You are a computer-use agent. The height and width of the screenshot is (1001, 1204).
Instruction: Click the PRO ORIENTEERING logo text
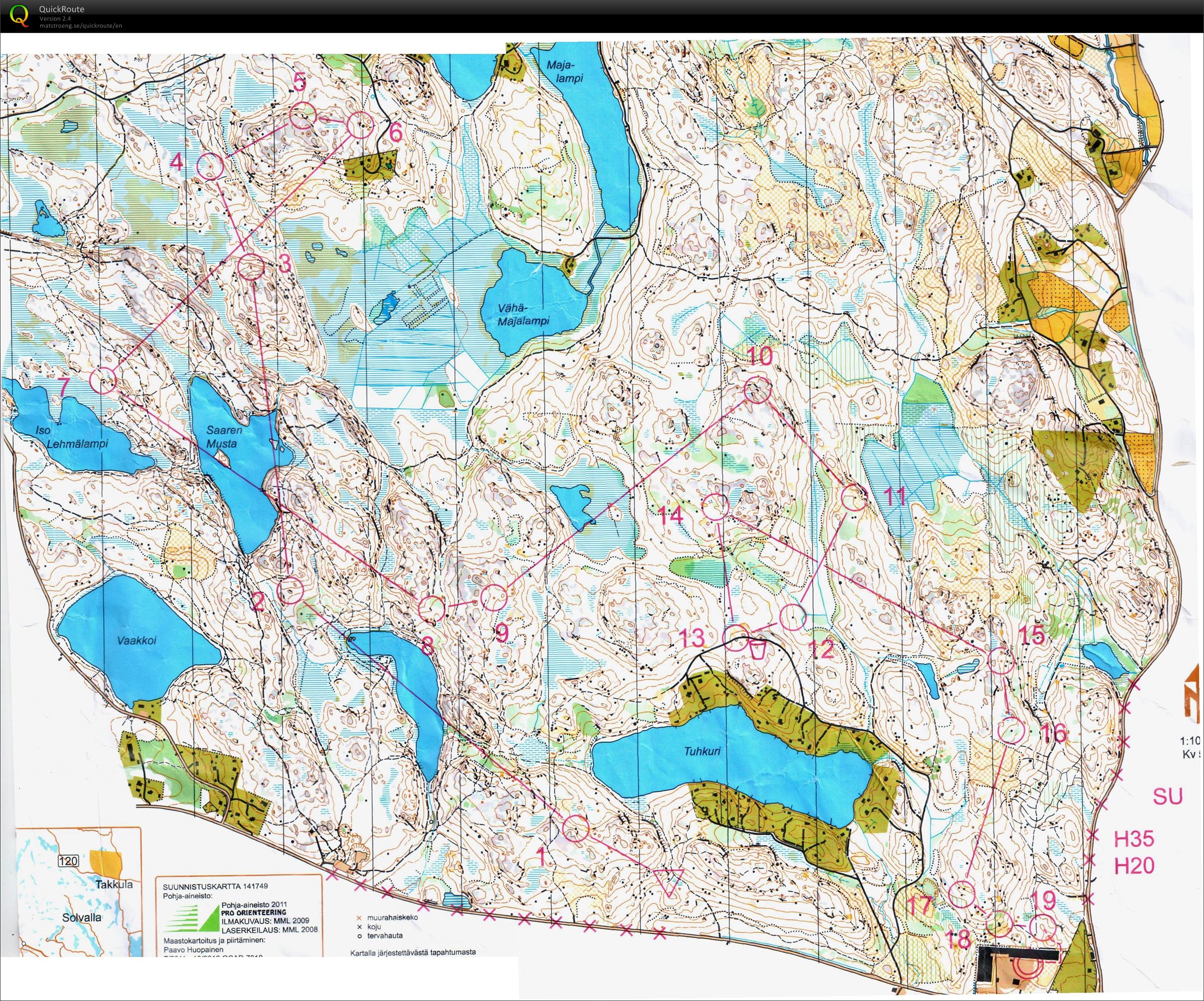coord(253,912)
